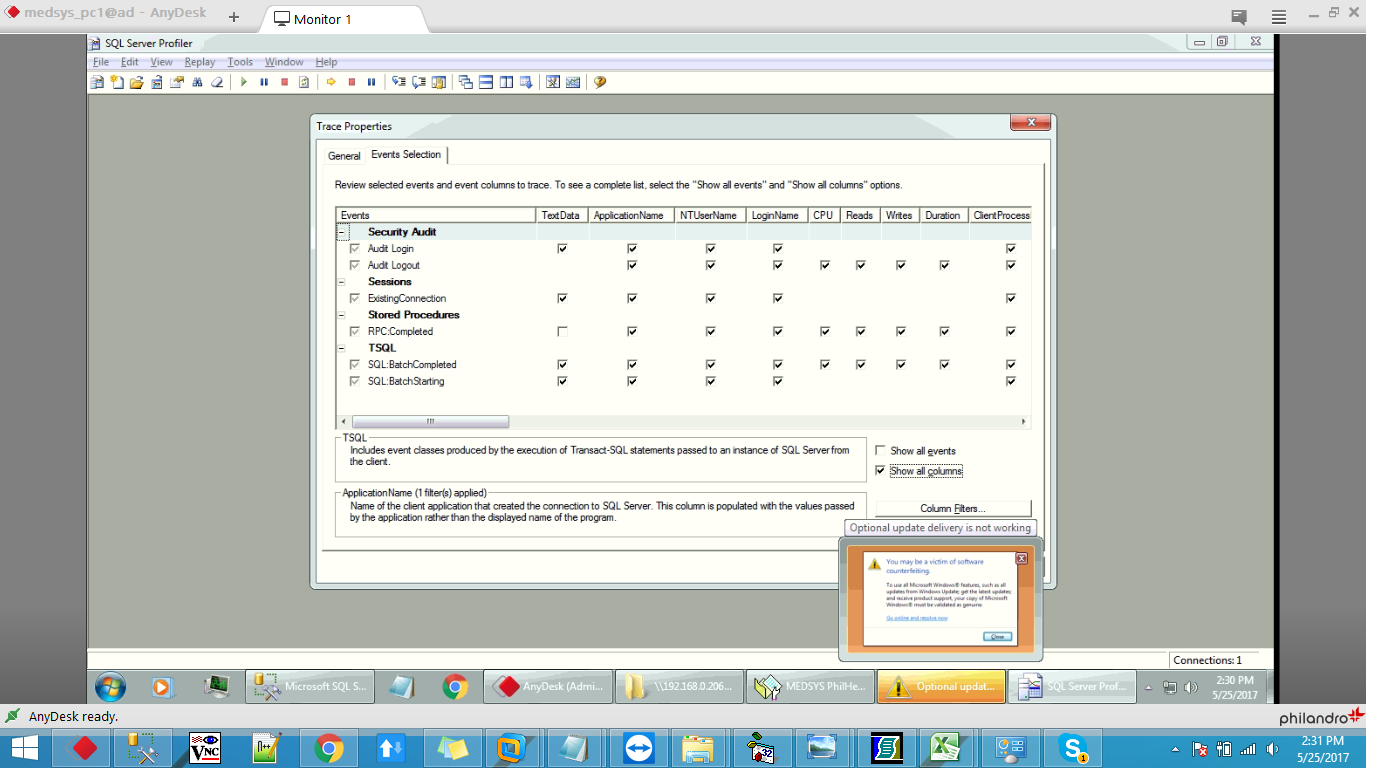This screenshot has height=784, width=1380.
Task: Click the yellow Start Replay arrow icon
Action: point(331,82)
